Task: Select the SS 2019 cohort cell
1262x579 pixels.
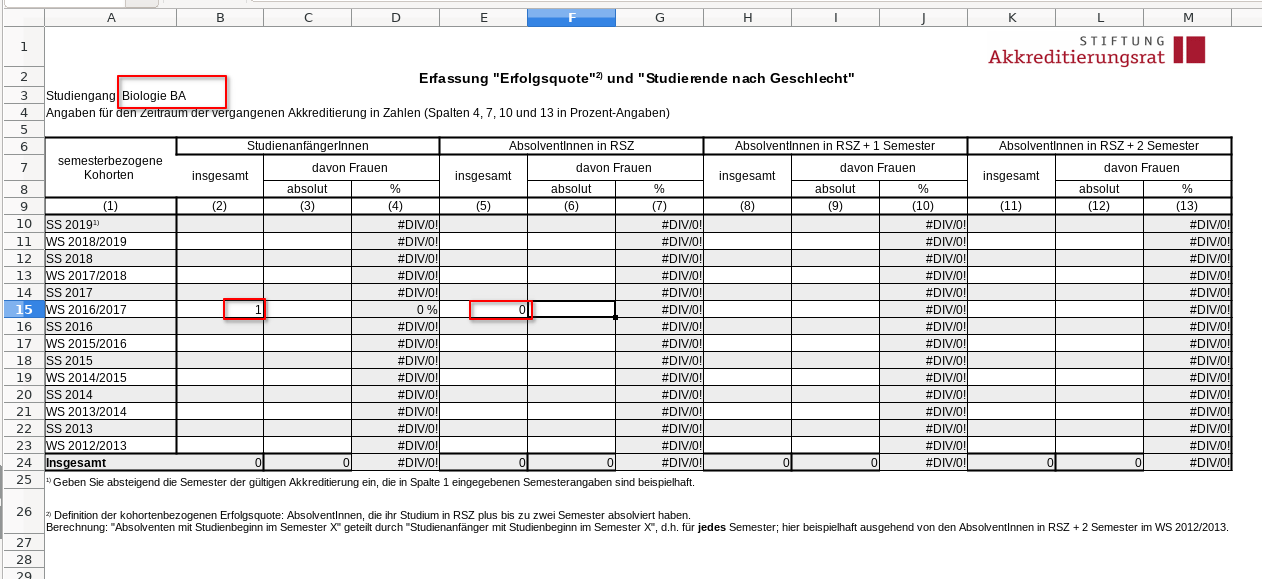Action: click(110, 225)
